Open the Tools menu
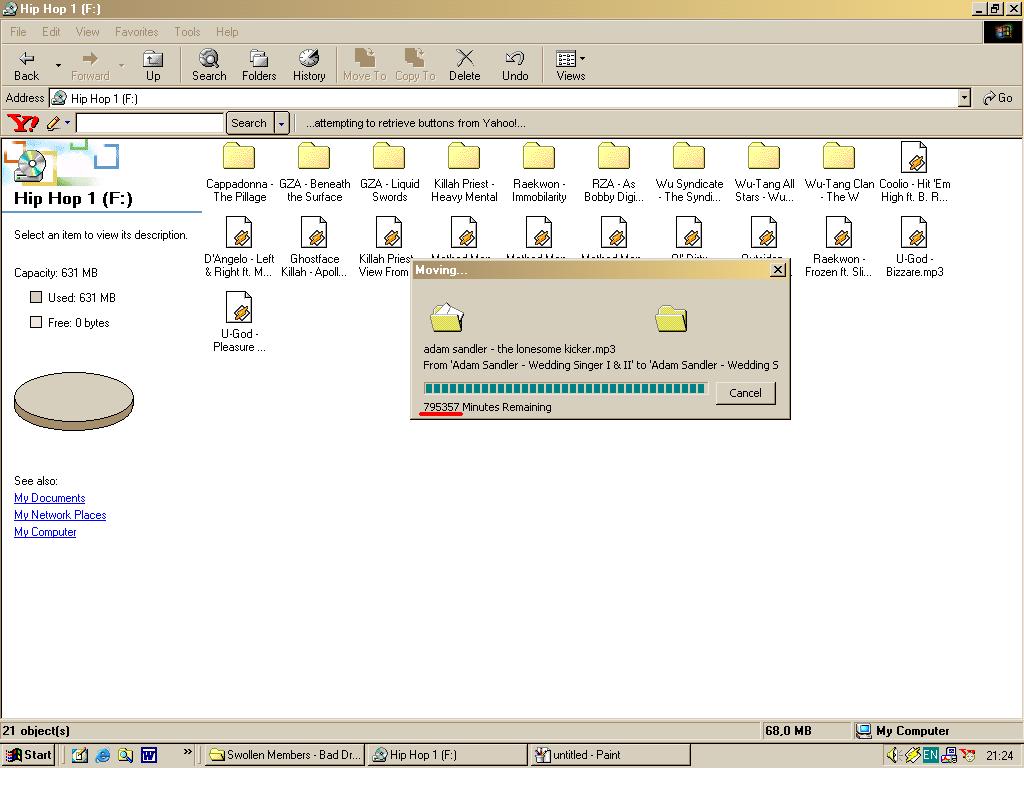This screenshot has height=800, width=1024. 187,31
